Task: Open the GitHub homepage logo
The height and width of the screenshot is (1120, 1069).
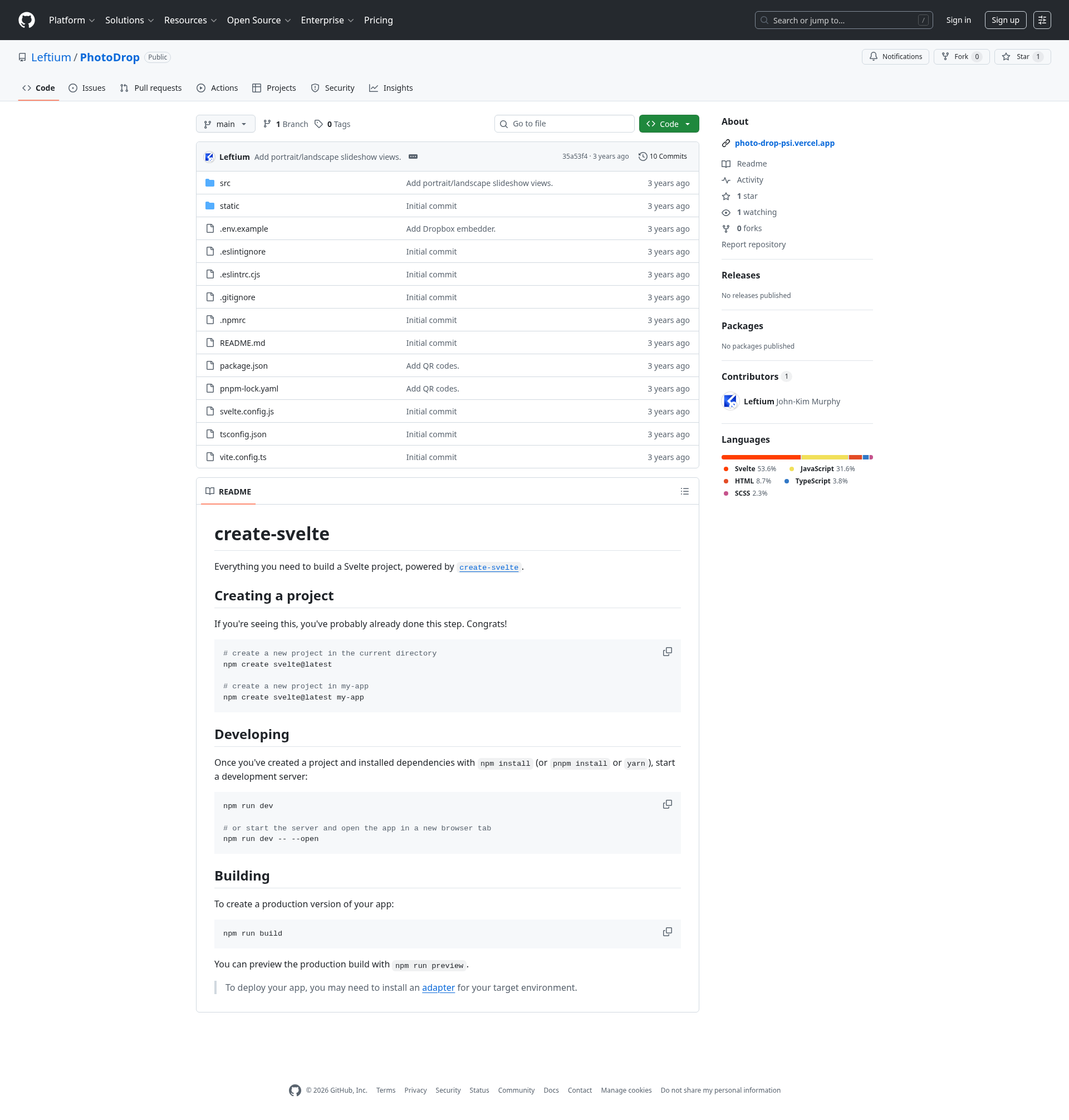Action: (x=27, y=20)
